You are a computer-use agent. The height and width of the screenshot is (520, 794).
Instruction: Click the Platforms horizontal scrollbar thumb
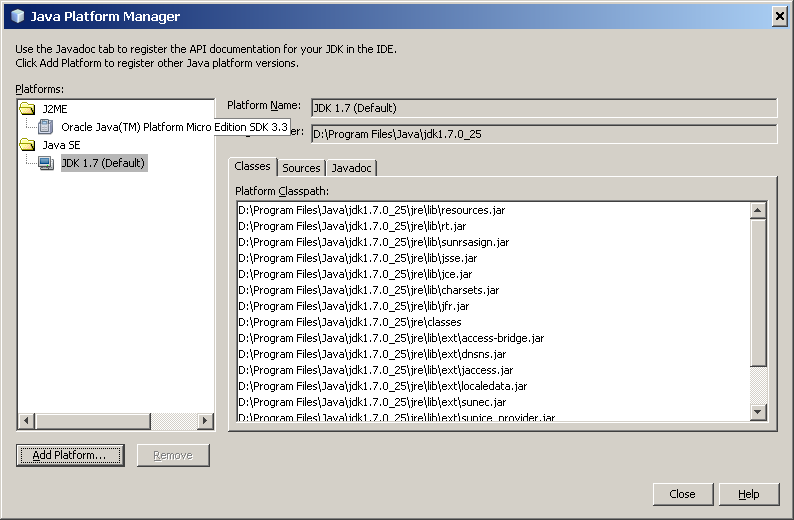(93, 420)
